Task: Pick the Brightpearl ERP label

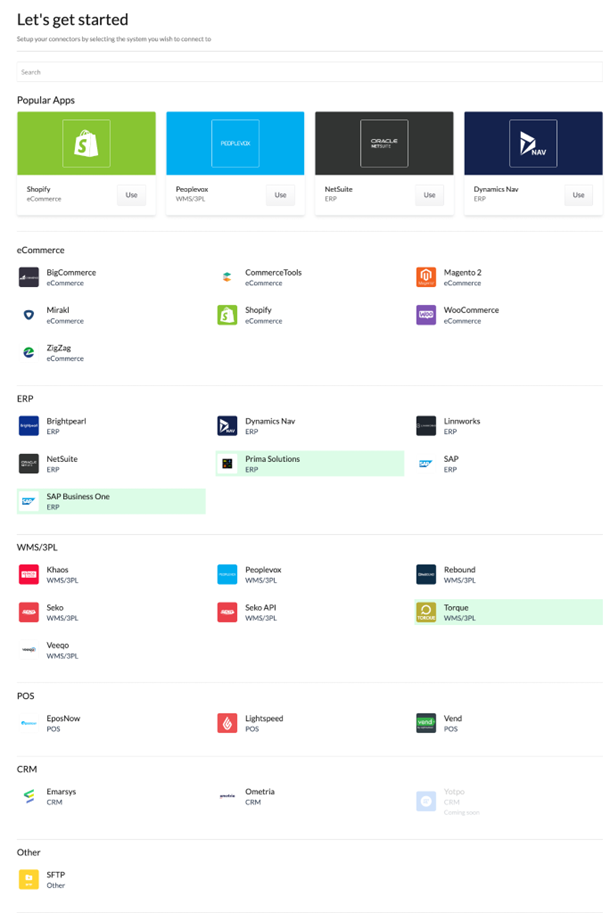Action: tap(66, 421)
